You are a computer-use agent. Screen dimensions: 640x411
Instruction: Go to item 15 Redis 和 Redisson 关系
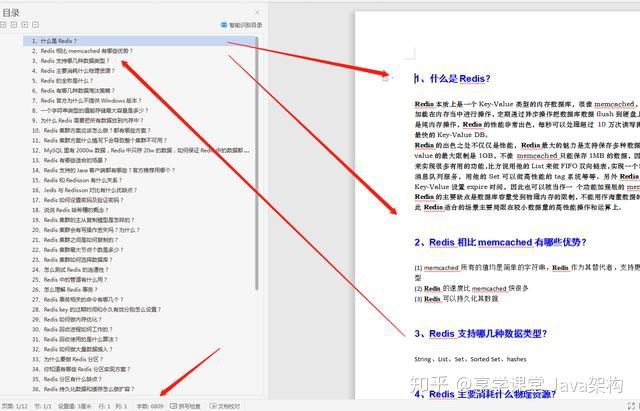77,180
